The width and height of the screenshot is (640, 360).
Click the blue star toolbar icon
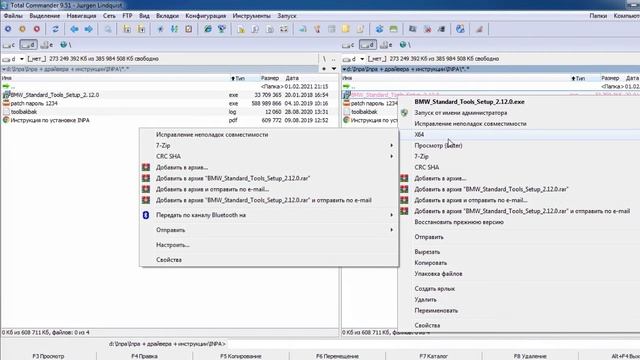[x=160, y=29]
